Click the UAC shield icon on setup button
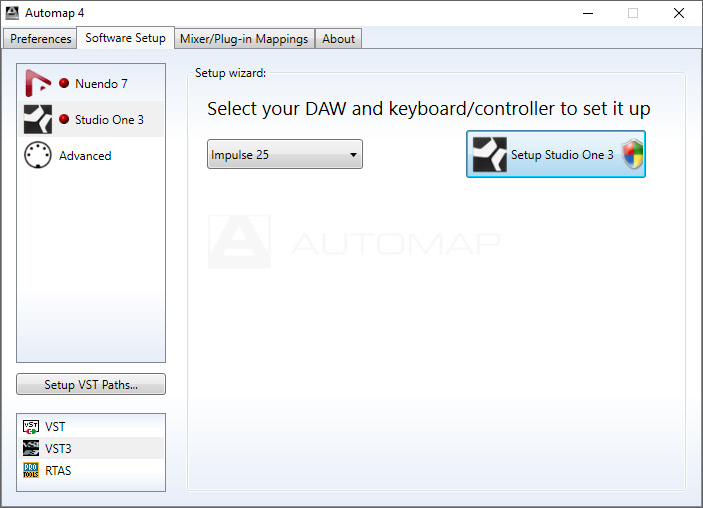 pyautogui.click(x=632, y=155)
